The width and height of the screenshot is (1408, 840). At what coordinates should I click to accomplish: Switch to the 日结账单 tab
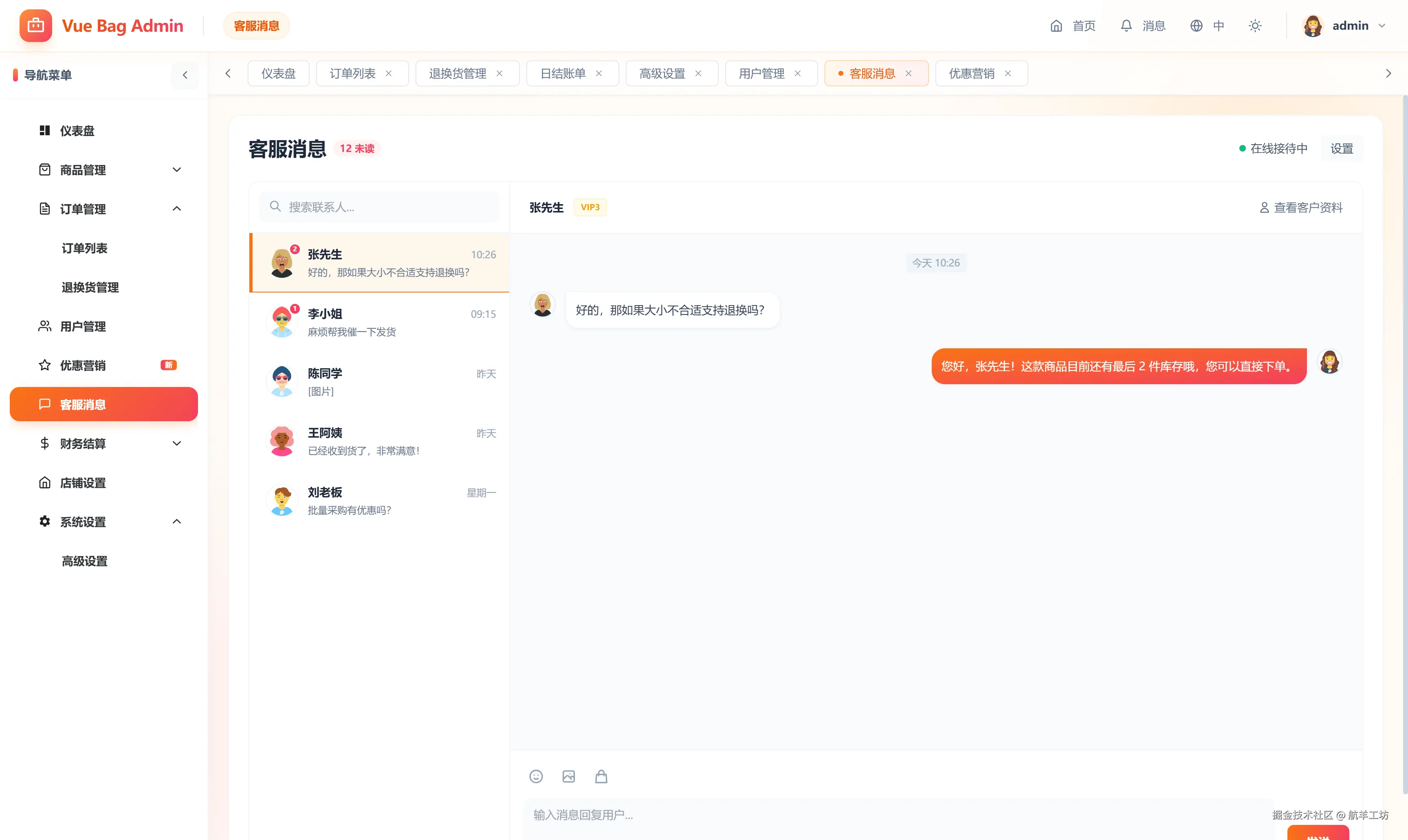[x=563, y=73]
